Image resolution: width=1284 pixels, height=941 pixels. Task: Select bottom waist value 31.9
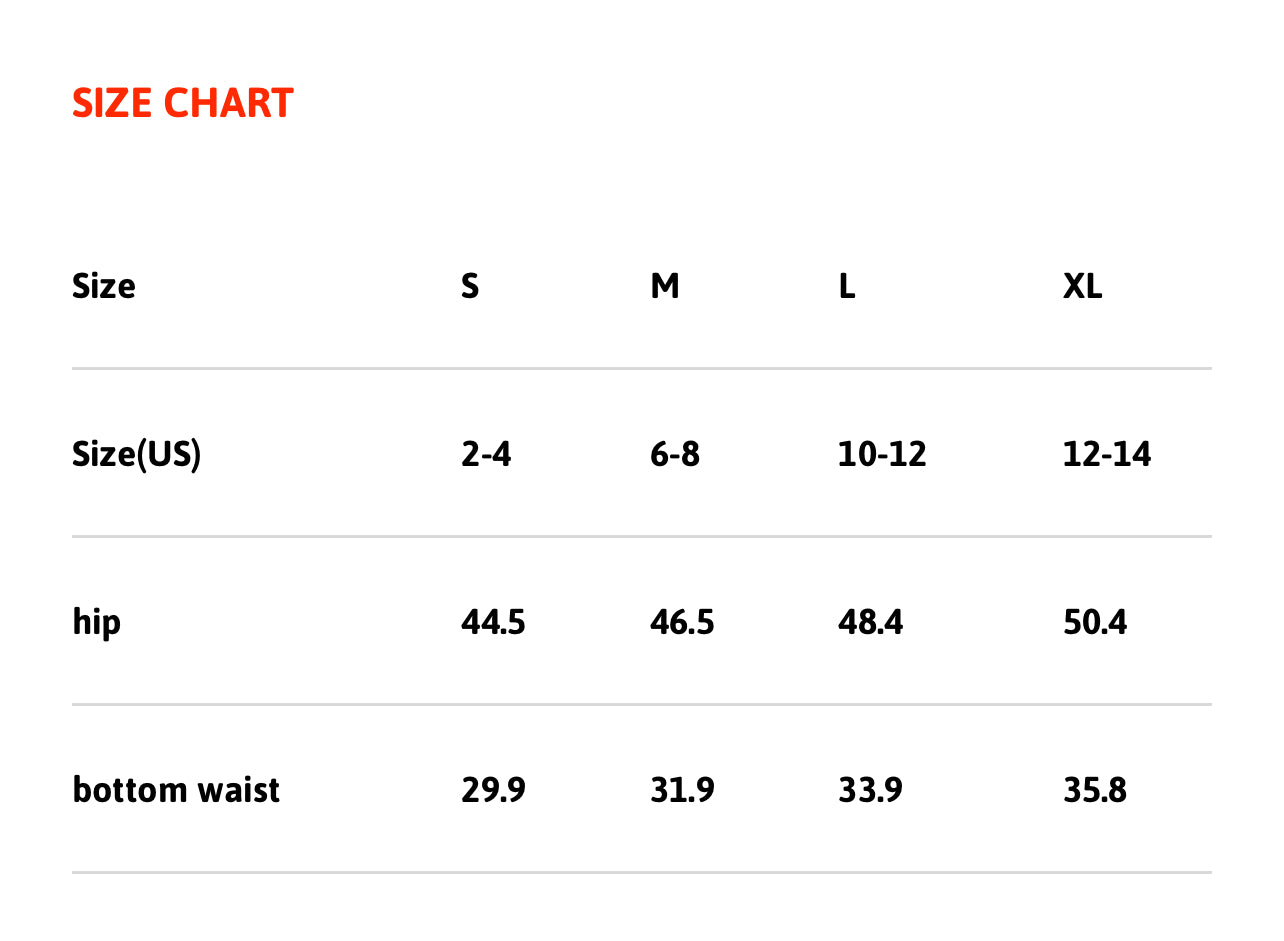(x=682, y=790)
